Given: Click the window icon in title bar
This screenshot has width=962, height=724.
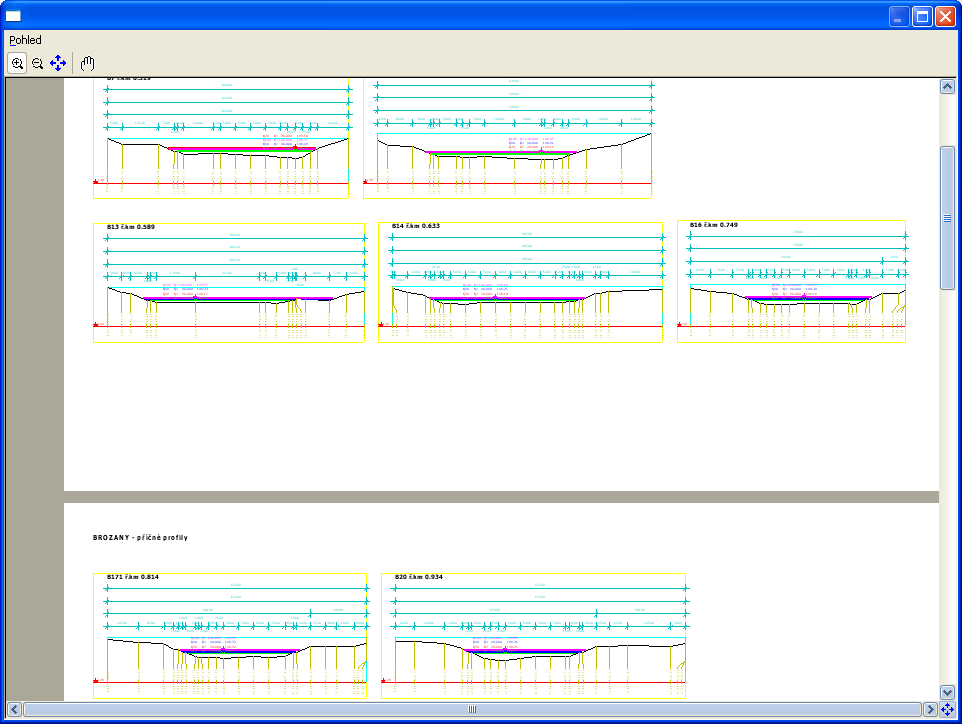Looking at the screenshot, I should (14, 16).
